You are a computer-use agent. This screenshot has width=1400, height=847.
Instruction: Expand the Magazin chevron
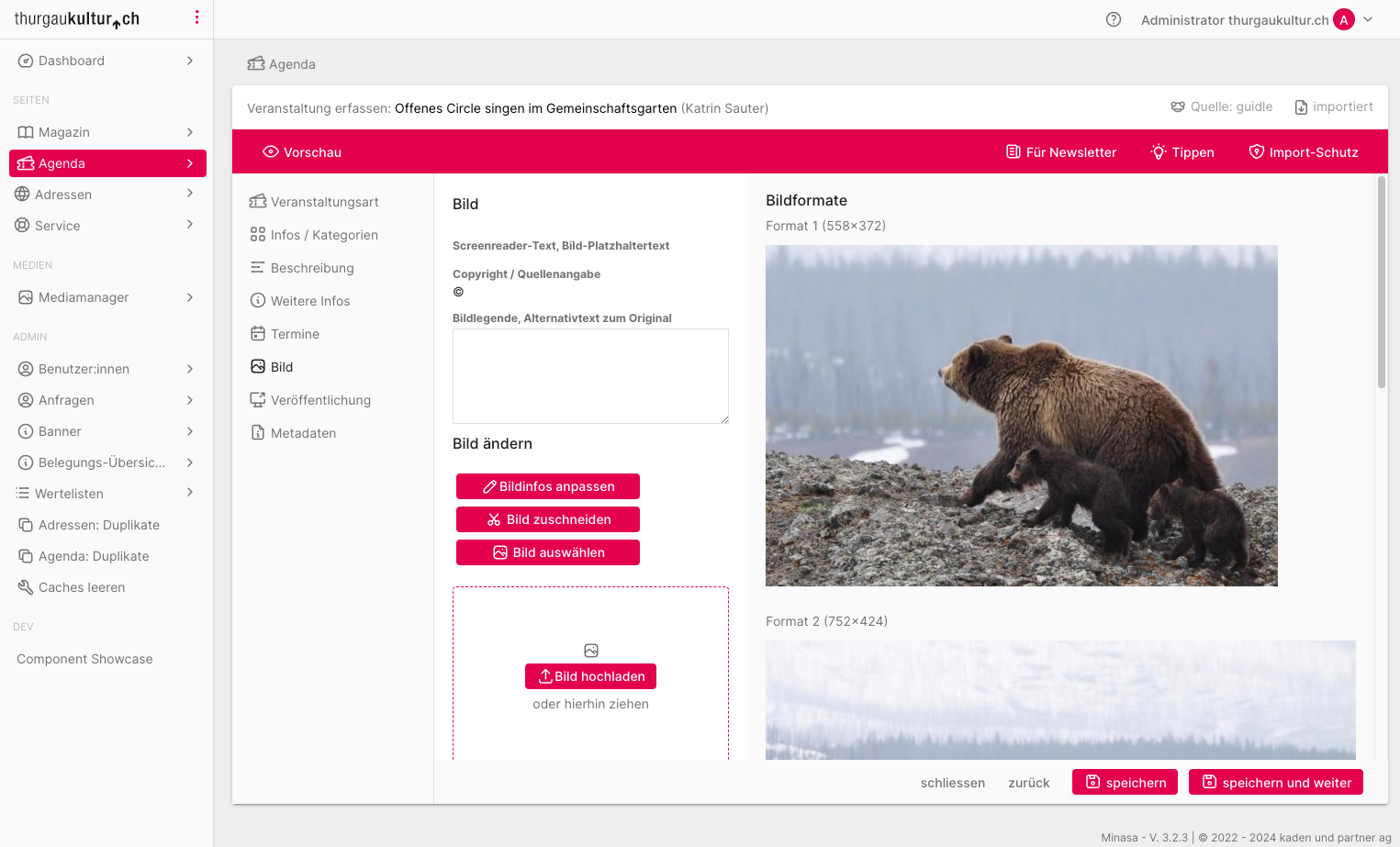190,132
